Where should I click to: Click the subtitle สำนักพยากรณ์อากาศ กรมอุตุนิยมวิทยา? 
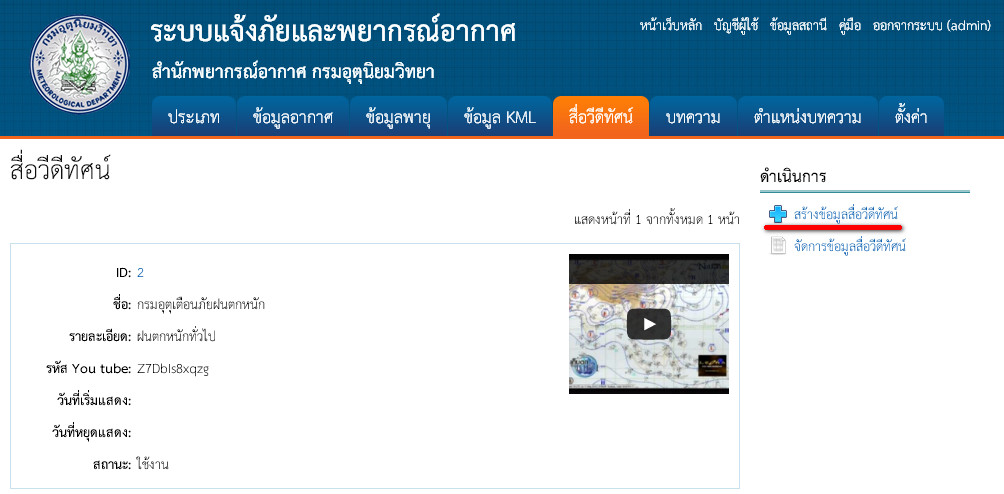(x=293, y=72)
